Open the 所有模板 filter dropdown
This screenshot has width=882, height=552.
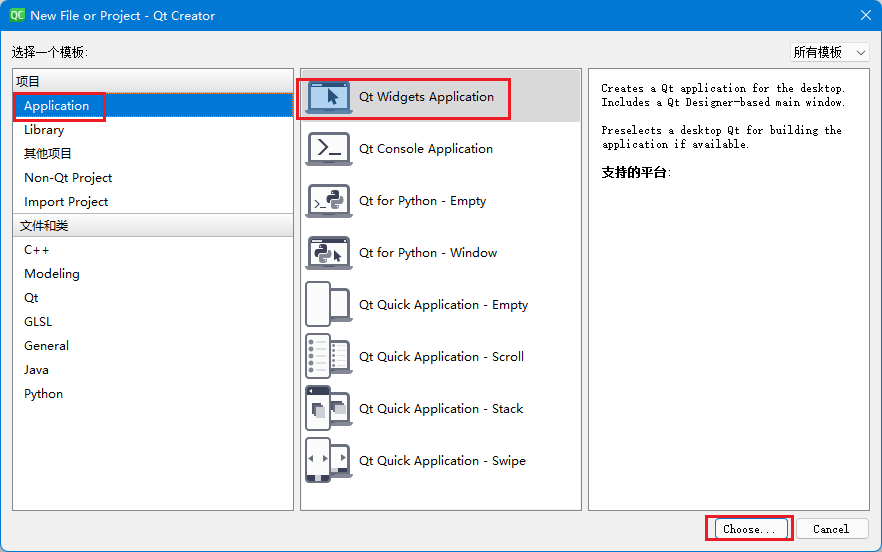[x=830, y=52]
